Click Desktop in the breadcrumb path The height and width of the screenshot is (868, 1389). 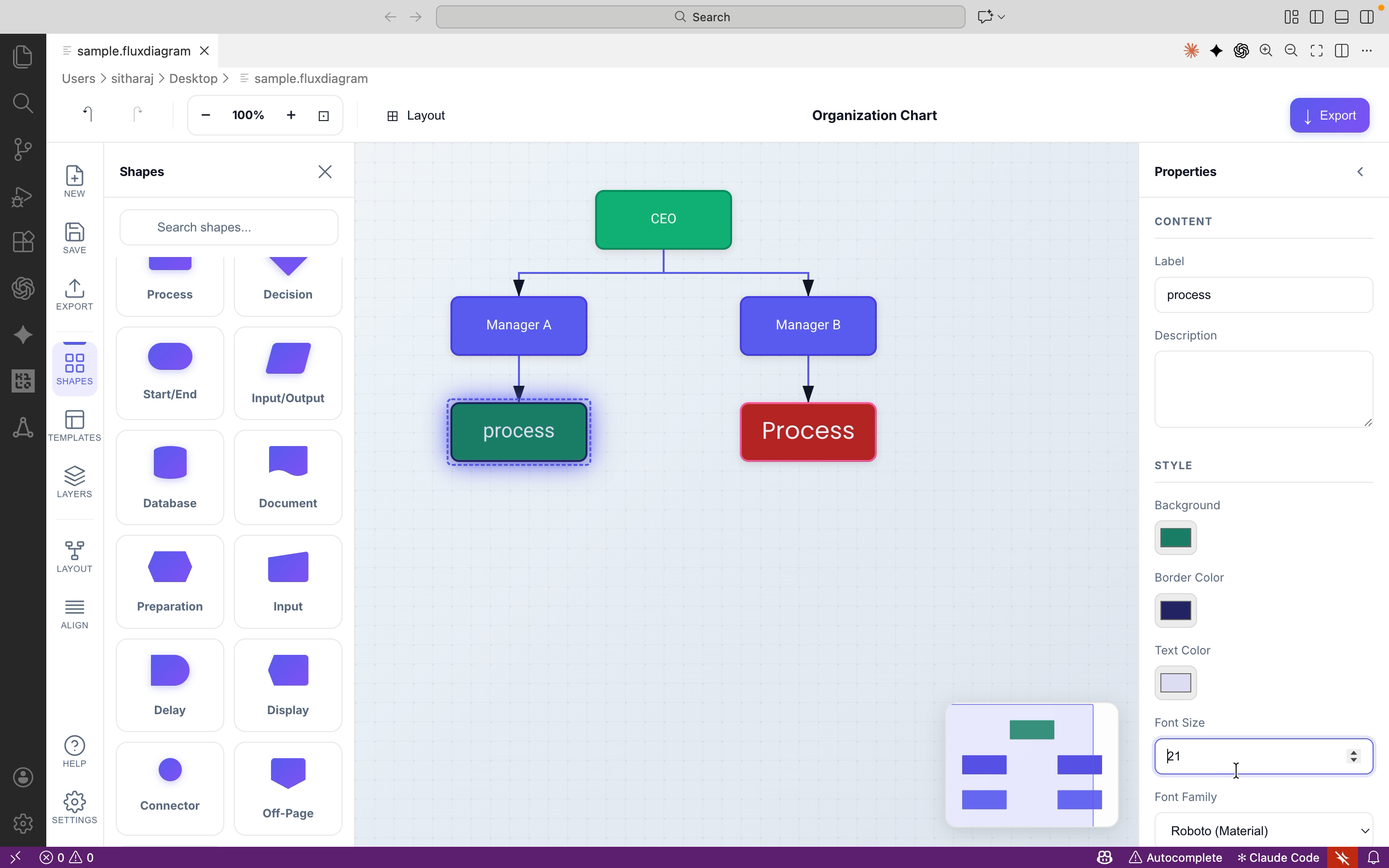click(193, 79)
